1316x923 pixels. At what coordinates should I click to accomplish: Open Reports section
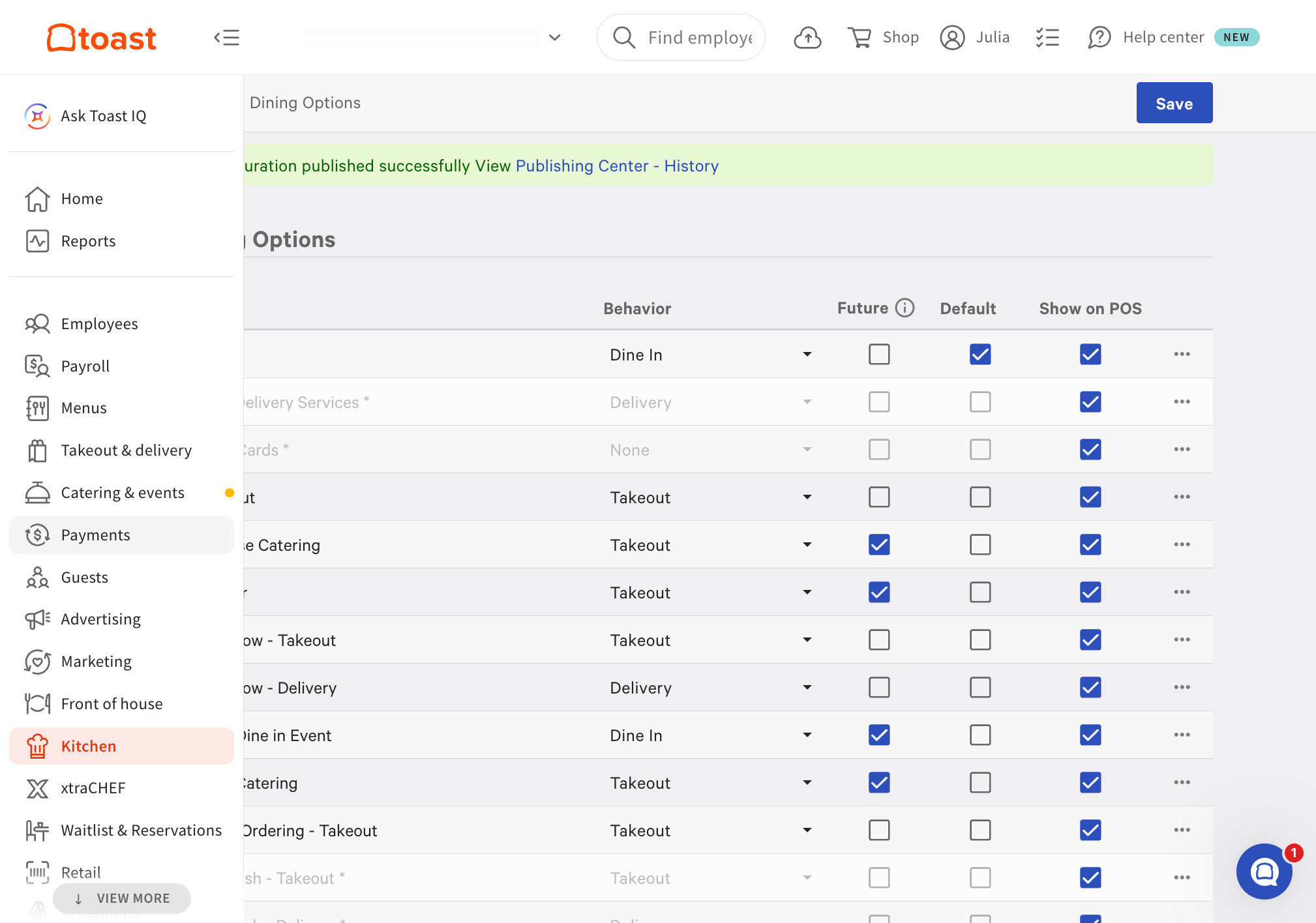pyautogui.click(x=121, y=241)
